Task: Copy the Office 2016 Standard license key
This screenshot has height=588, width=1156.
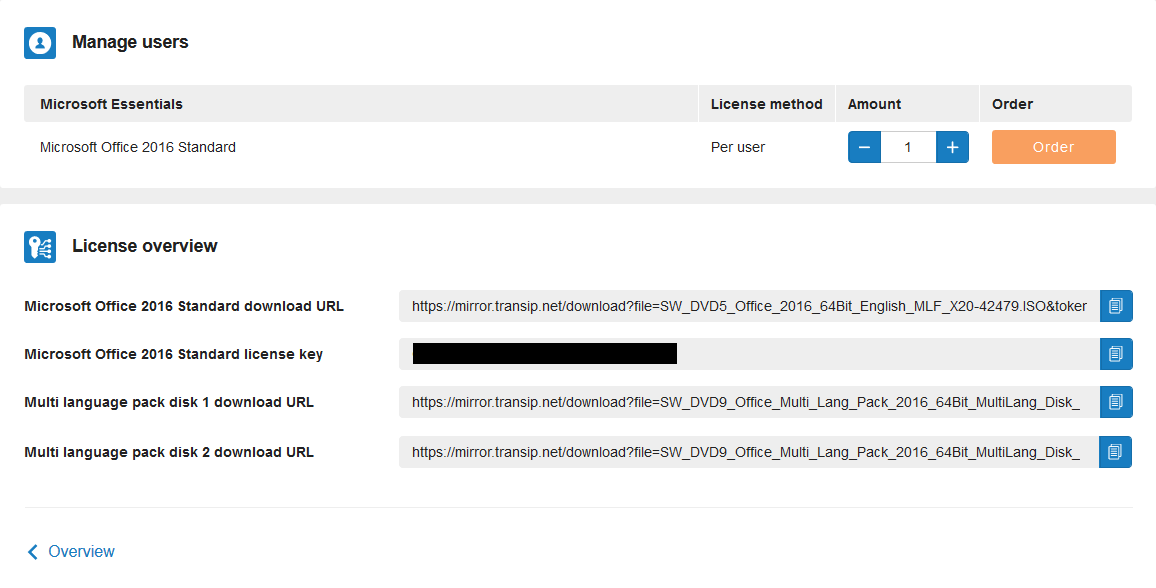Action: point(1115,354)
